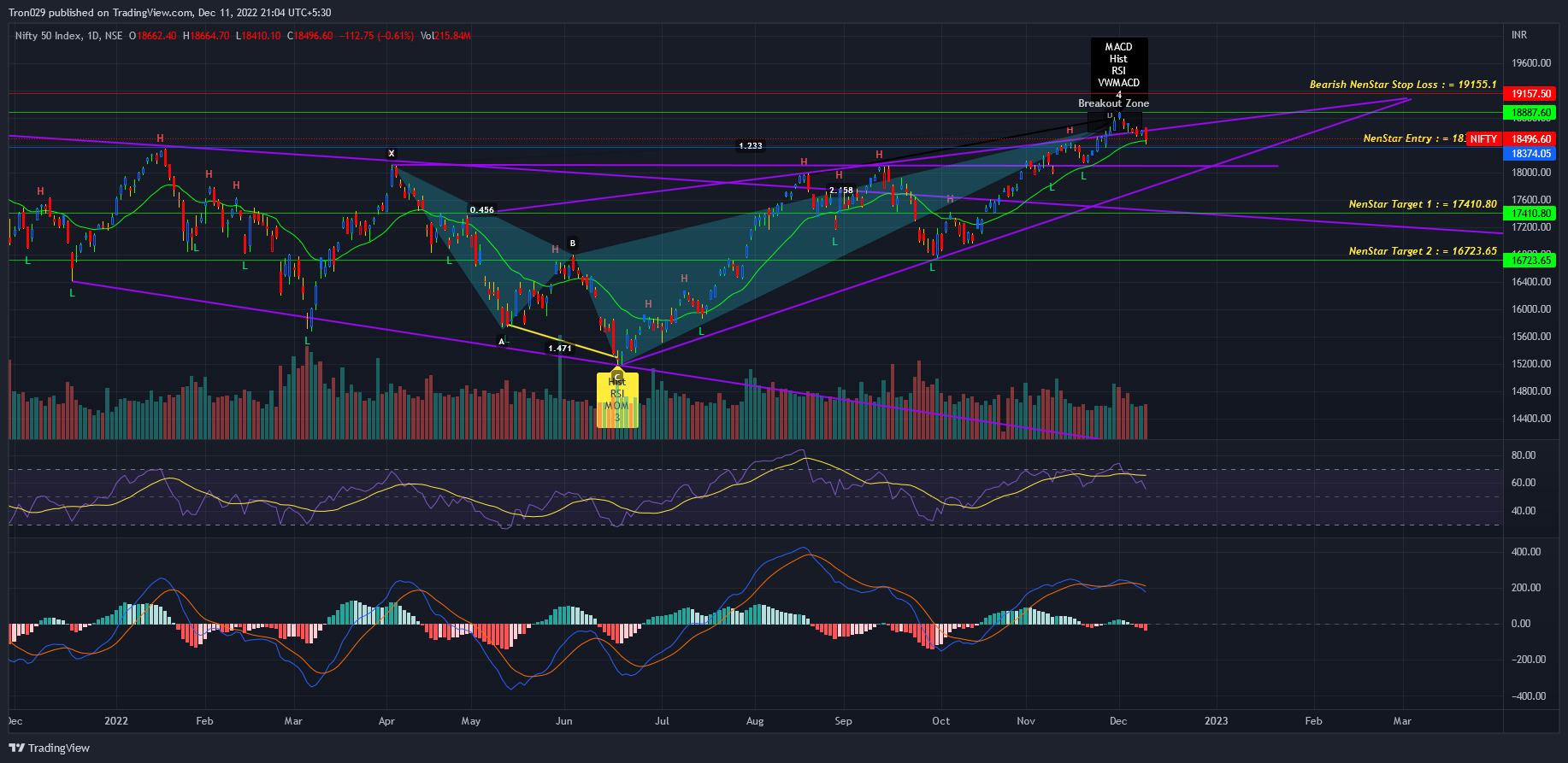Viewport: 1568px width, 763px height.
Task: Click the red 19157.50 price tag
Action: 1530,94
